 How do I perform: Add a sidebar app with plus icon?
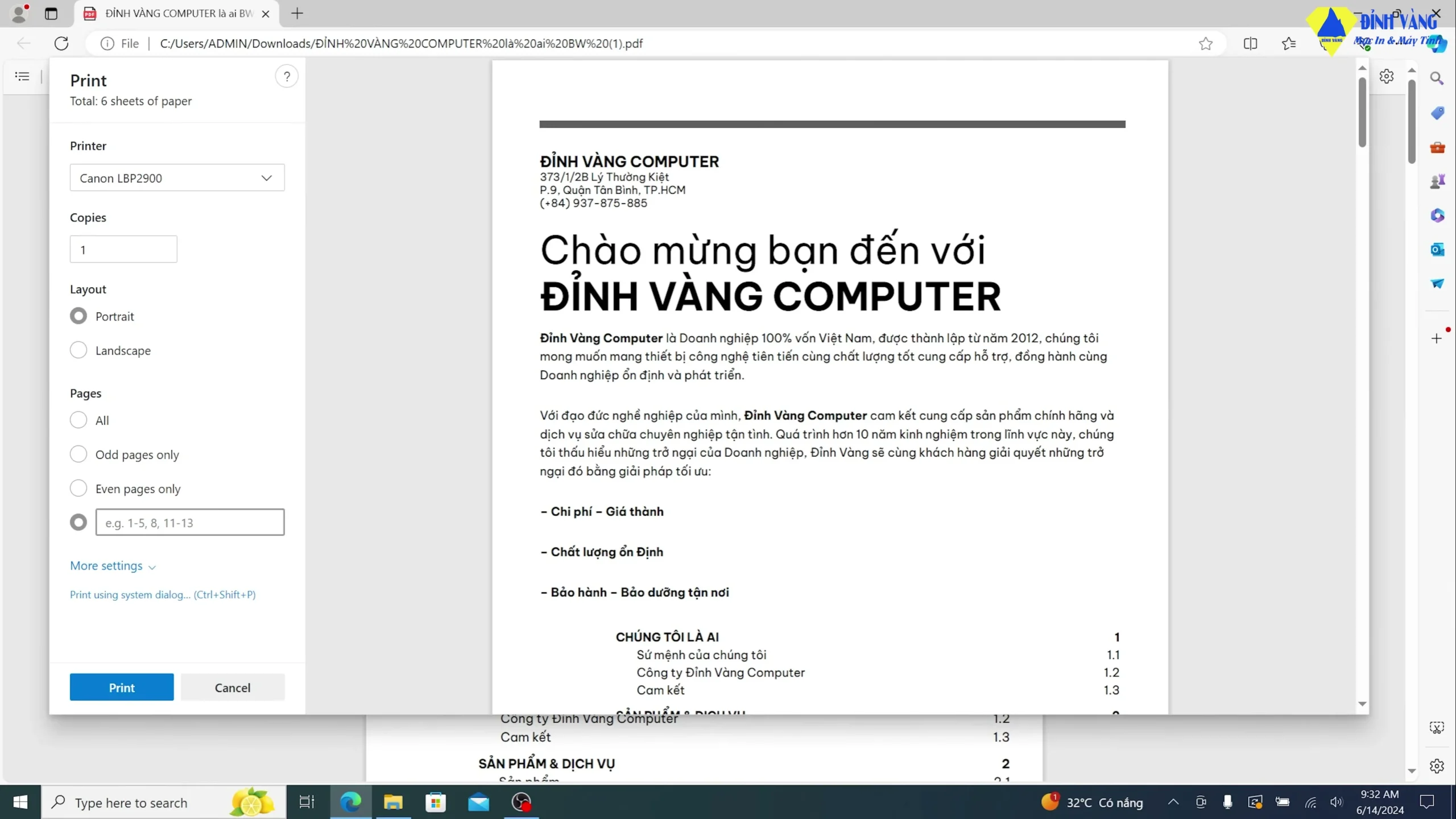coord(1437,339)
